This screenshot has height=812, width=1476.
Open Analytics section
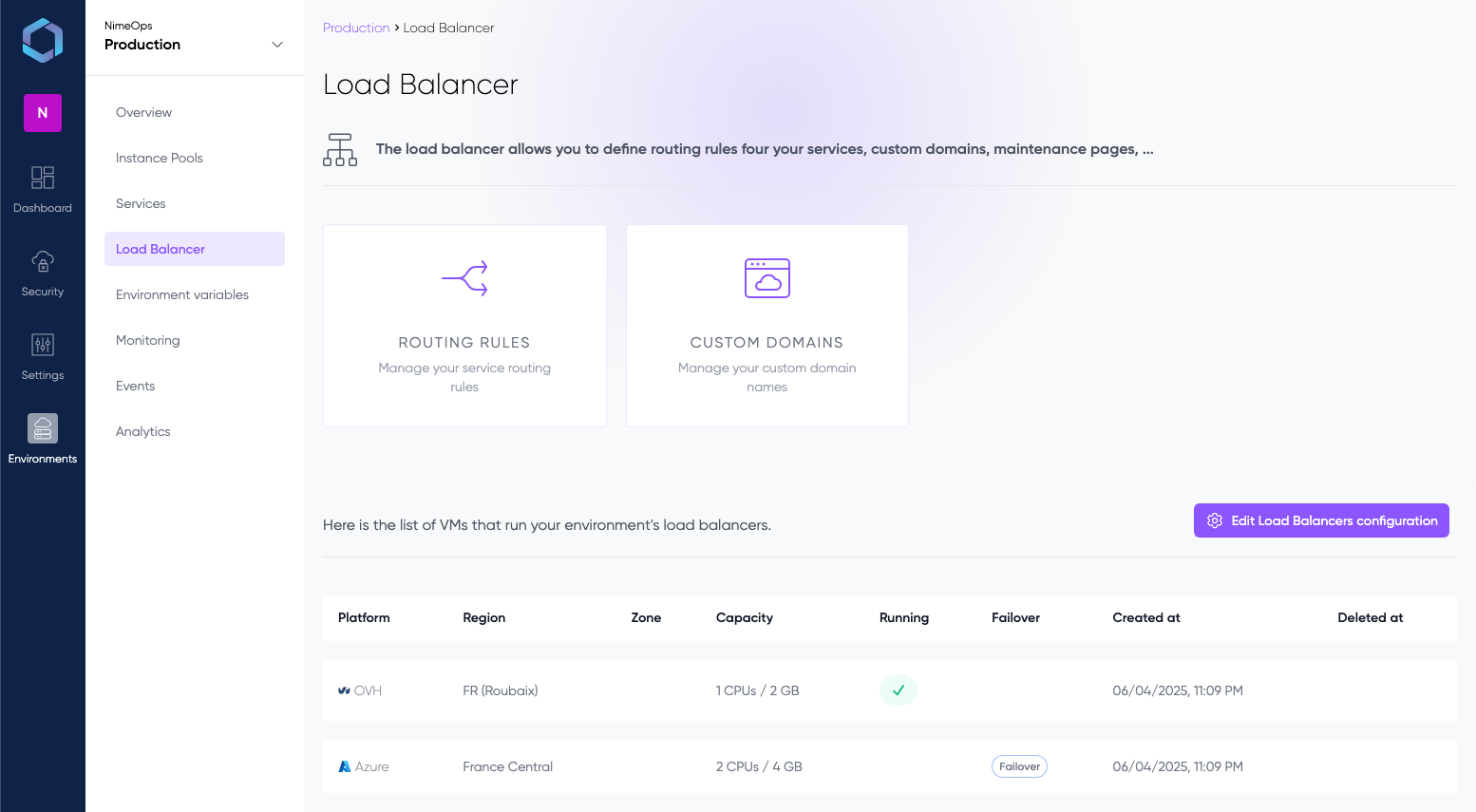click(195, 431)
